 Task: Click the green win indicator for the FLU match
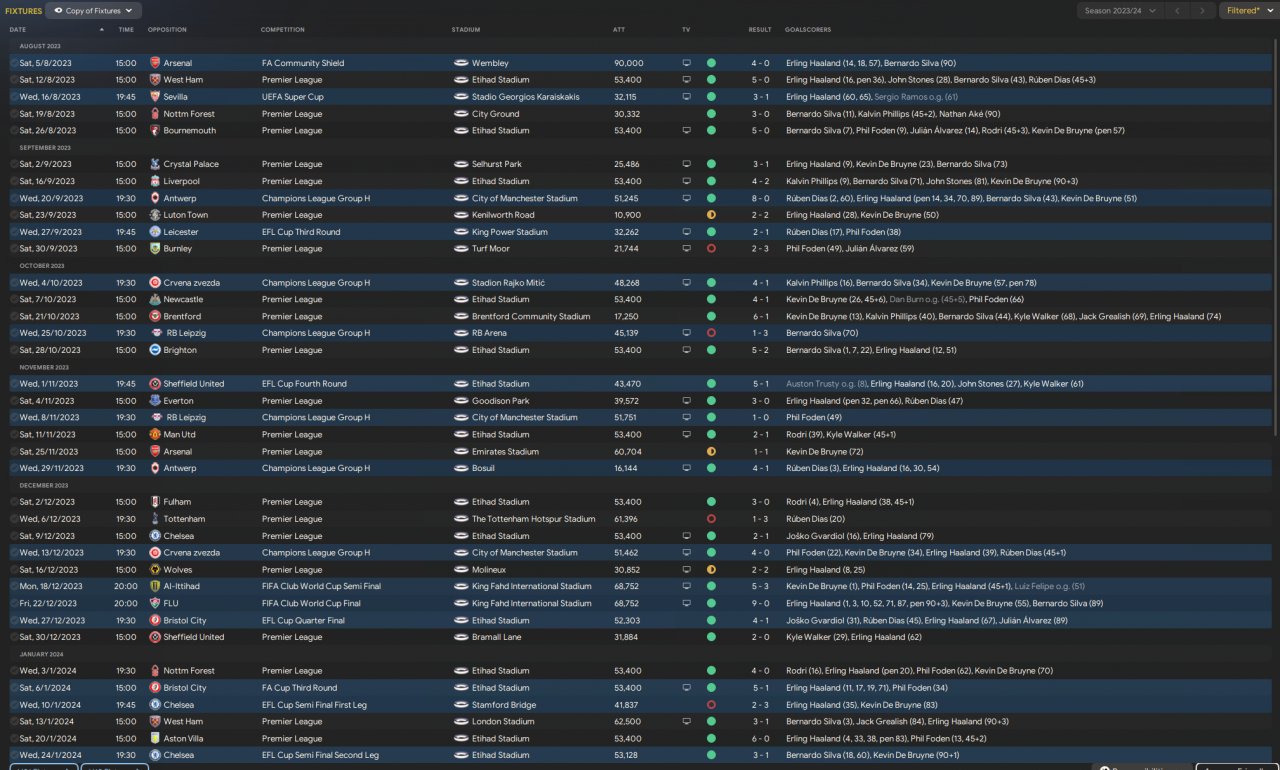coord(711,604)
